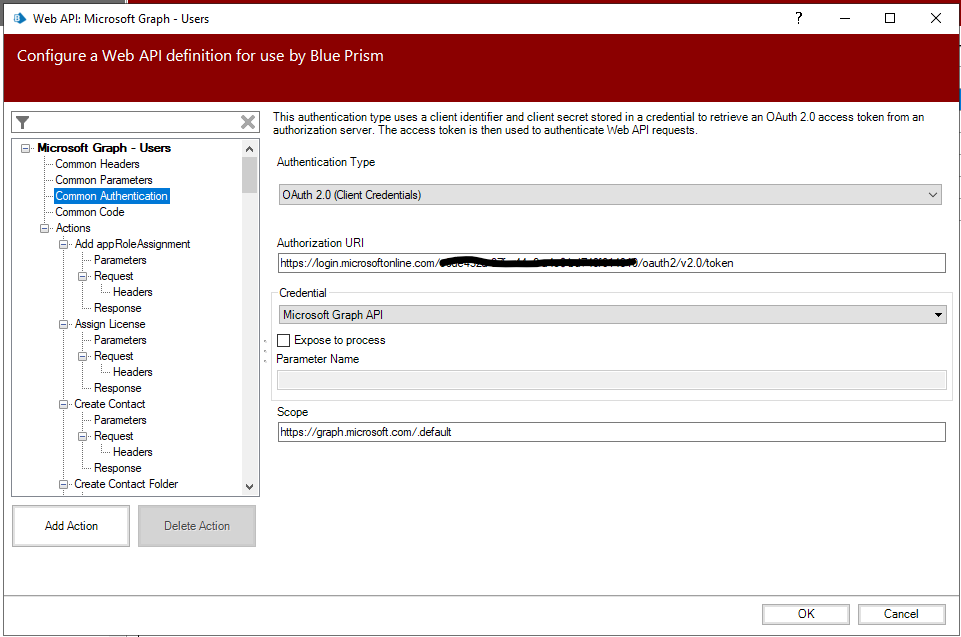
Task: Collapse the Actions tree node
Action: (45, 228)
